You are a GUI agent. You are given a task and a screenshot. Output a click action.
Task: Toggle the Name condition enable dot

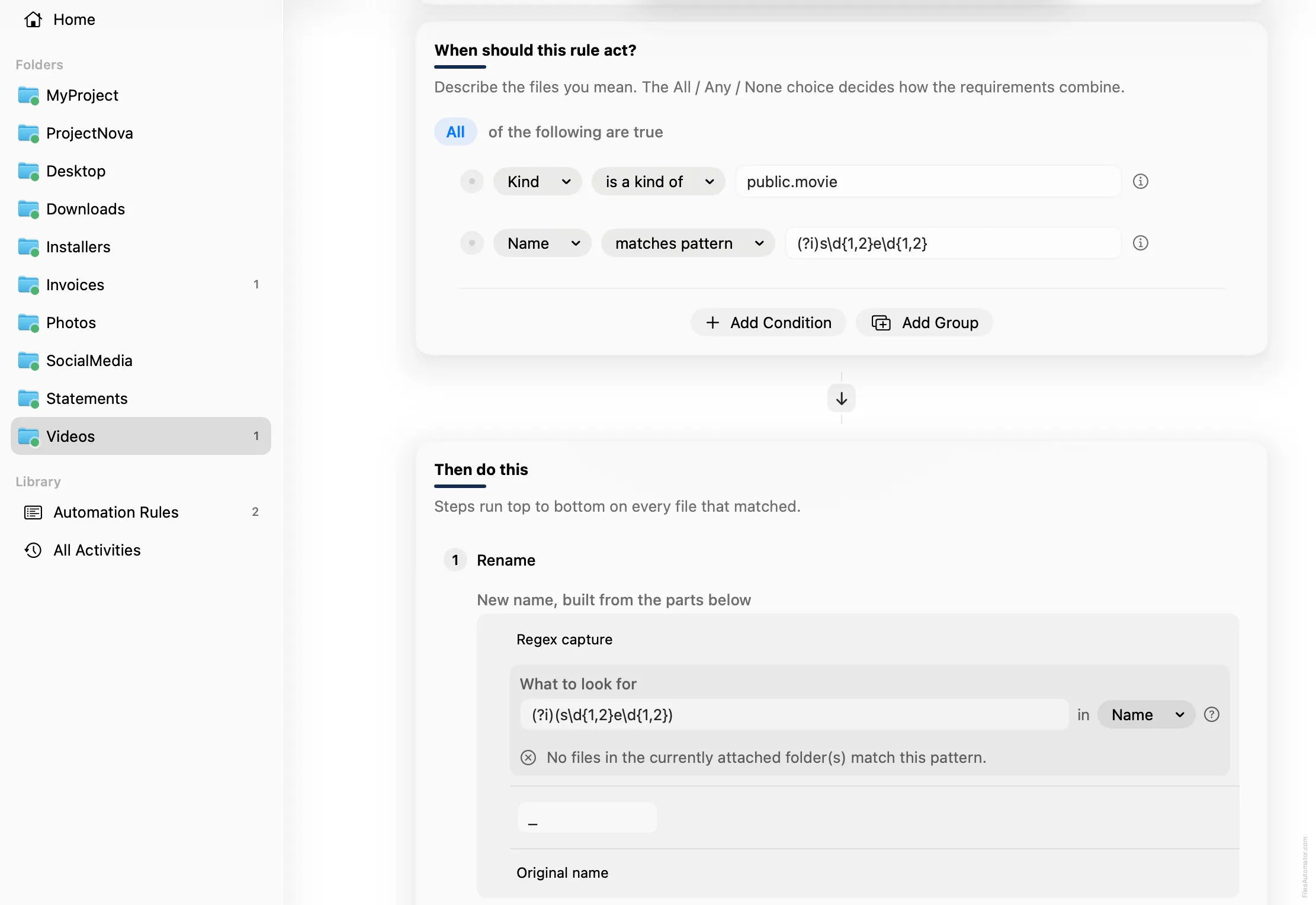[472, 243]
